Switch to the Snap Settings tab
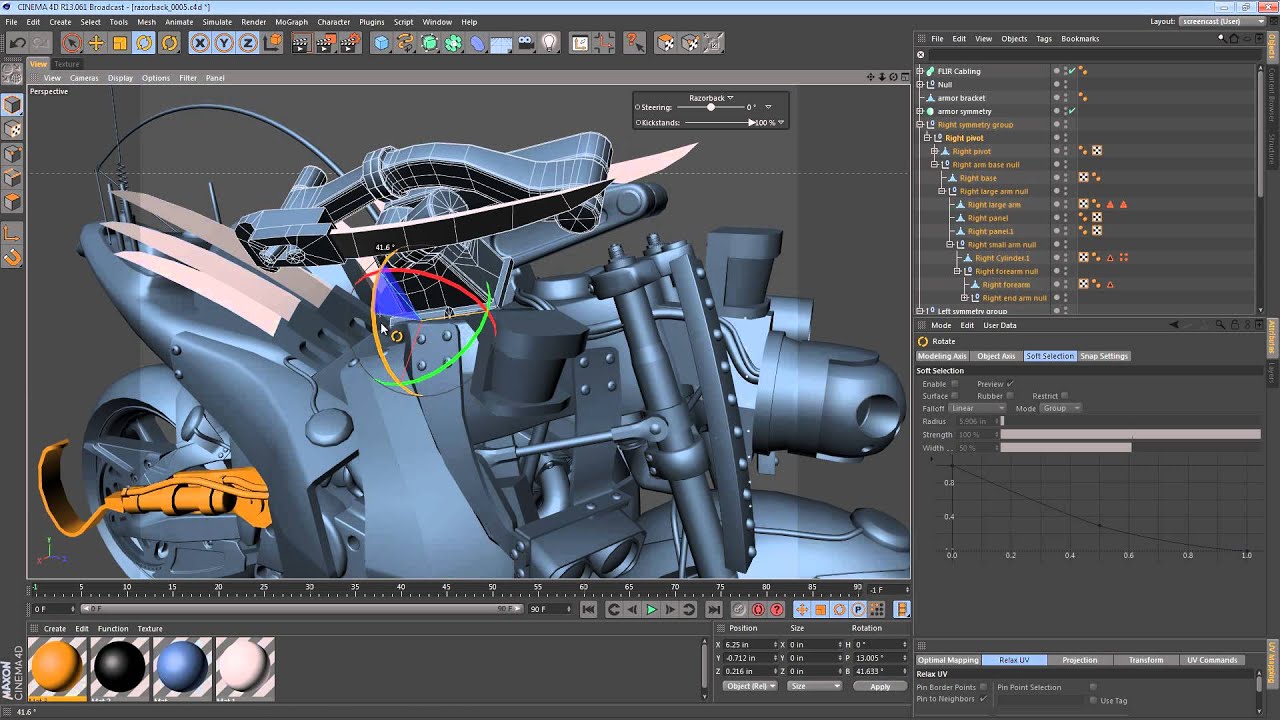The image size is (1280, 720). [x=1104, y=356]
